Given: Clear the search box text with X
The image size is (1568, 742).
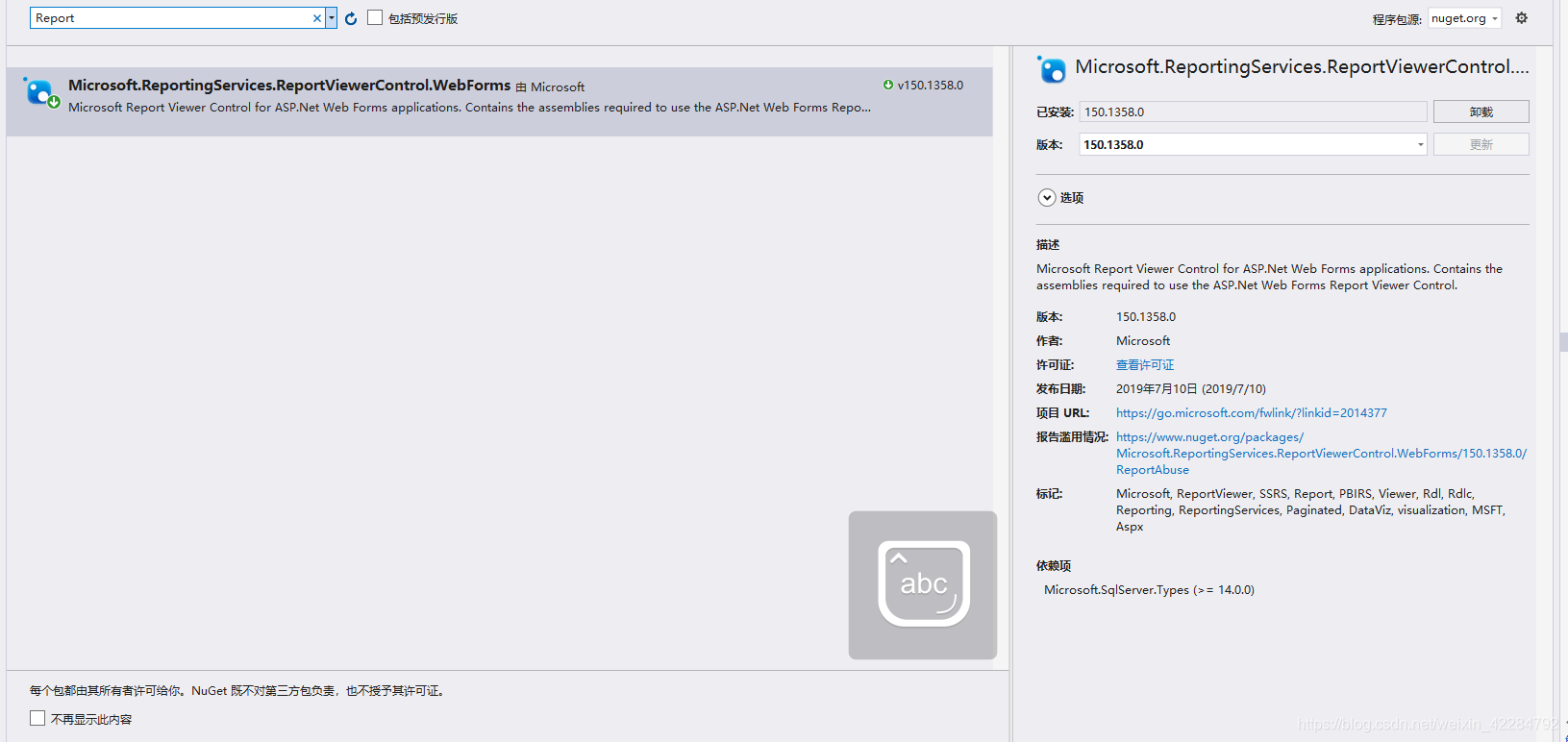Looking at the screenshot, I should click(317, 18).
